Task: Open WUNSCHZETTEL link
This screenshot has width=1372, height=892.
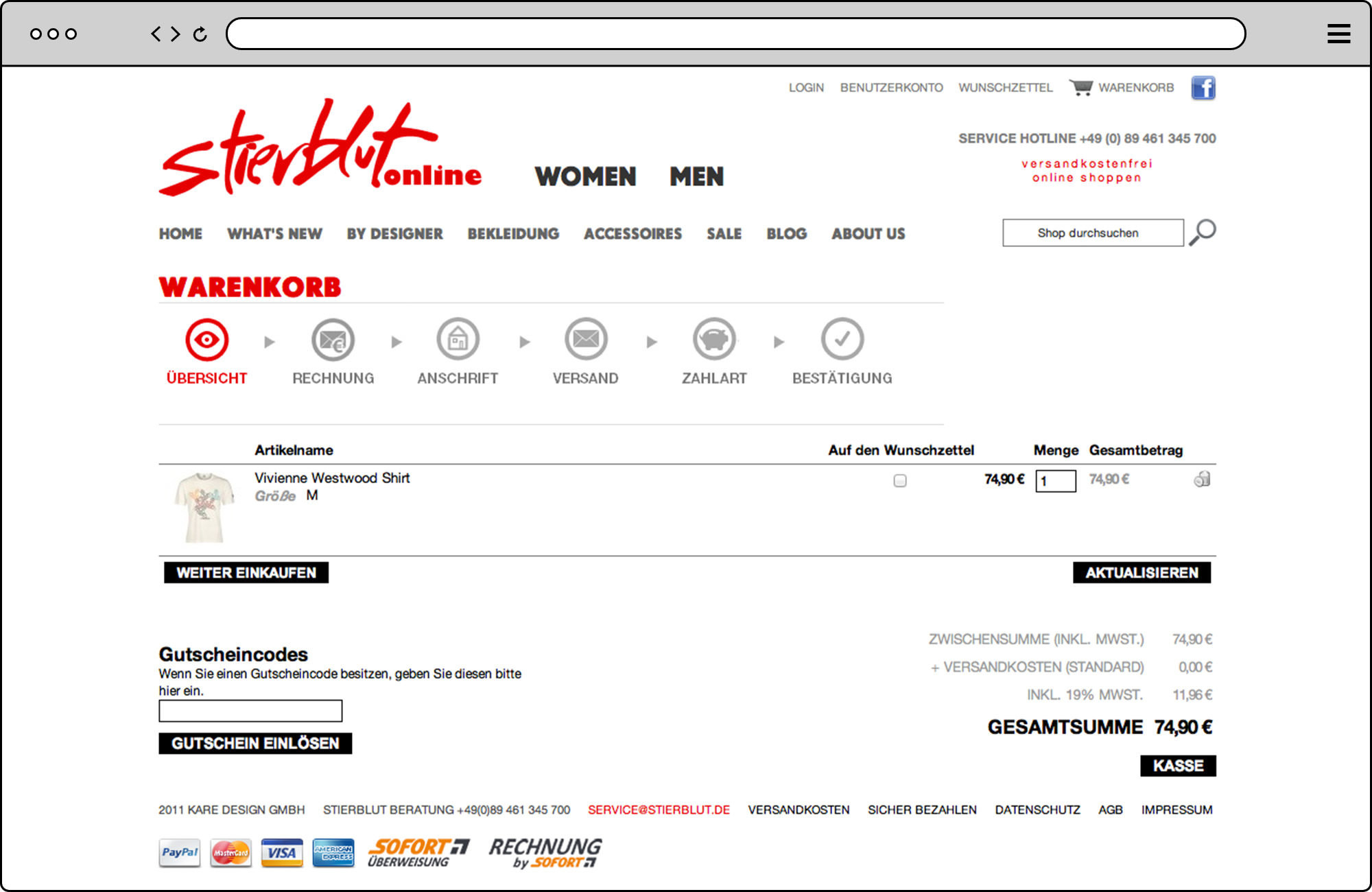Action: coord(1005,88)
